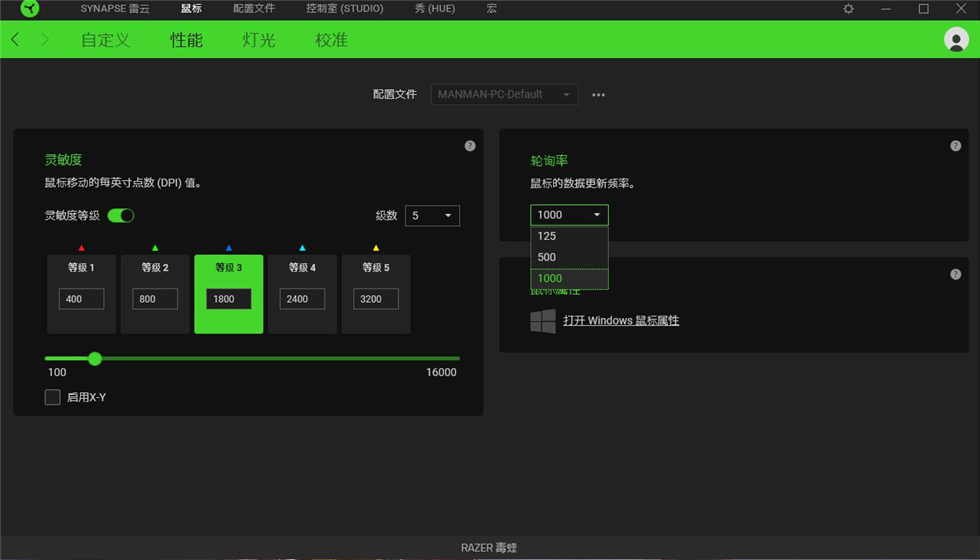
Task: Open the MANMAN-PC-Default profile dropdown
Action: [x=504, y=94]
